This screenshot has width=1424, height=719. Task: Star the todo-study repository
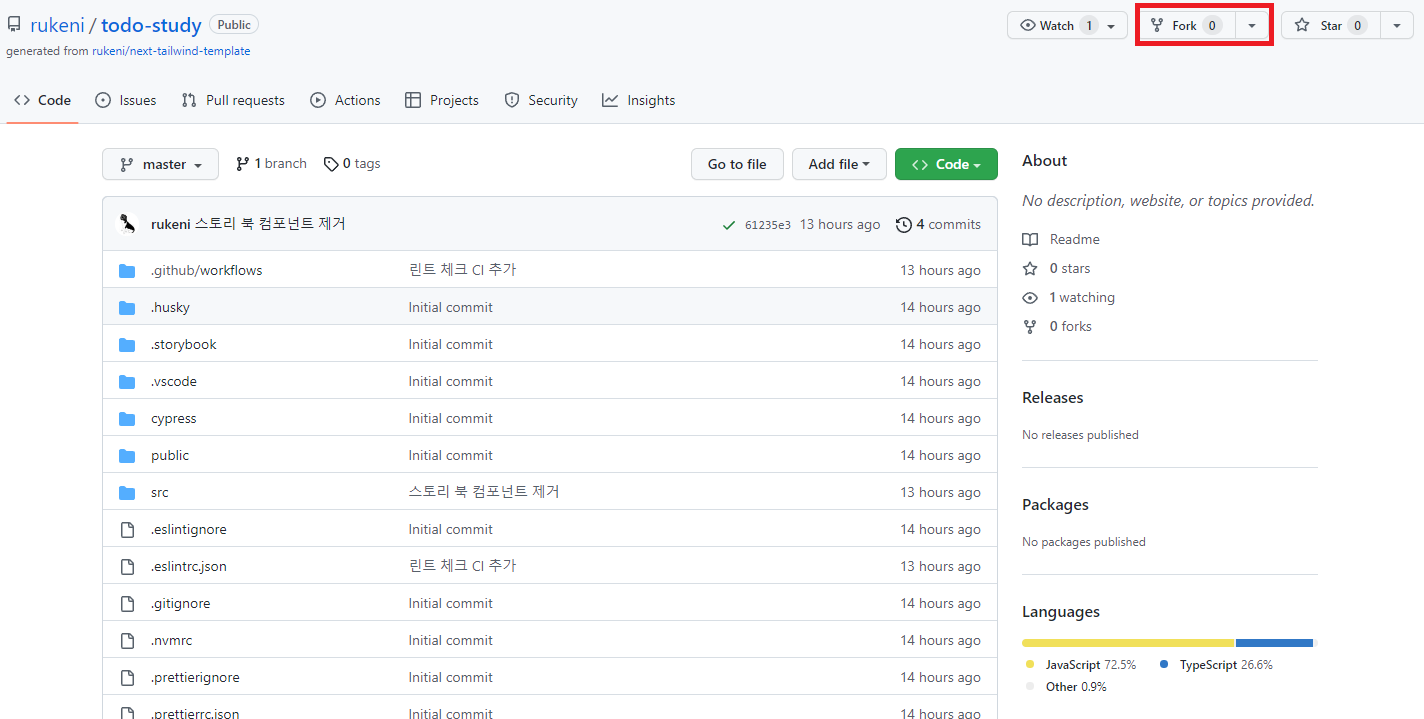1331,25
